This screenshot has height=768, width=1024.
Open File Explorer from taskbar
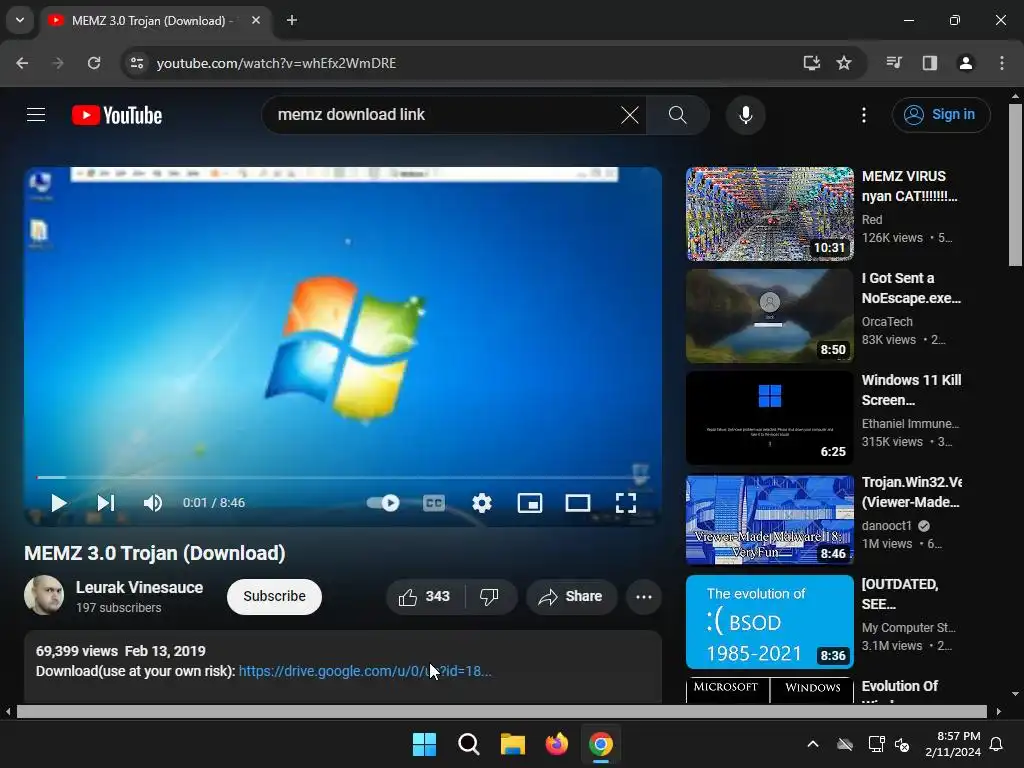pyautogui.click(x=513, y=744)
